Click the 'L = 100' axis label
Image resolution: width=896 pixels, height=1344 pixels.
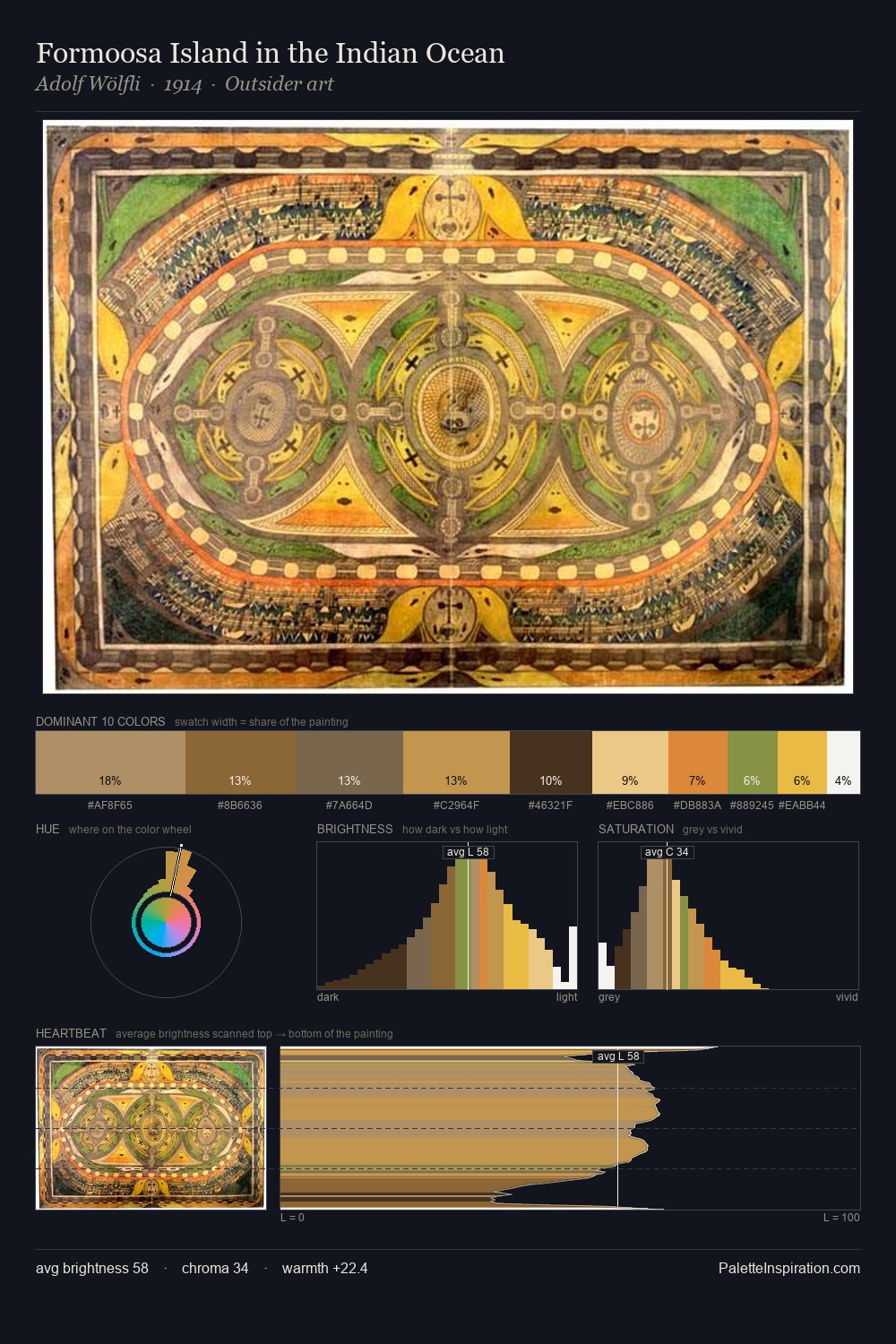click(841, 1218)
